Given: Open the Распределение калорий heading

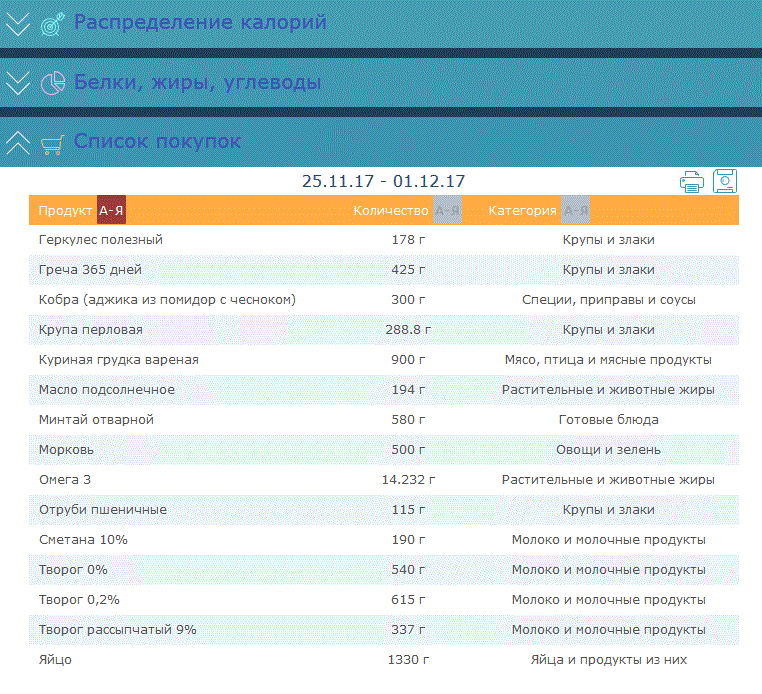Looking at the screenshot, I should pyautogui.click(x=200, y=22).
